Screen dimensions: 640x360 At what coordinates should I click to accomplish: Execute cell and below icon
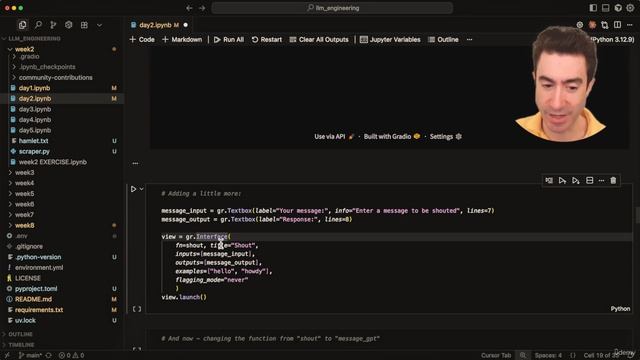click(576, 180)
